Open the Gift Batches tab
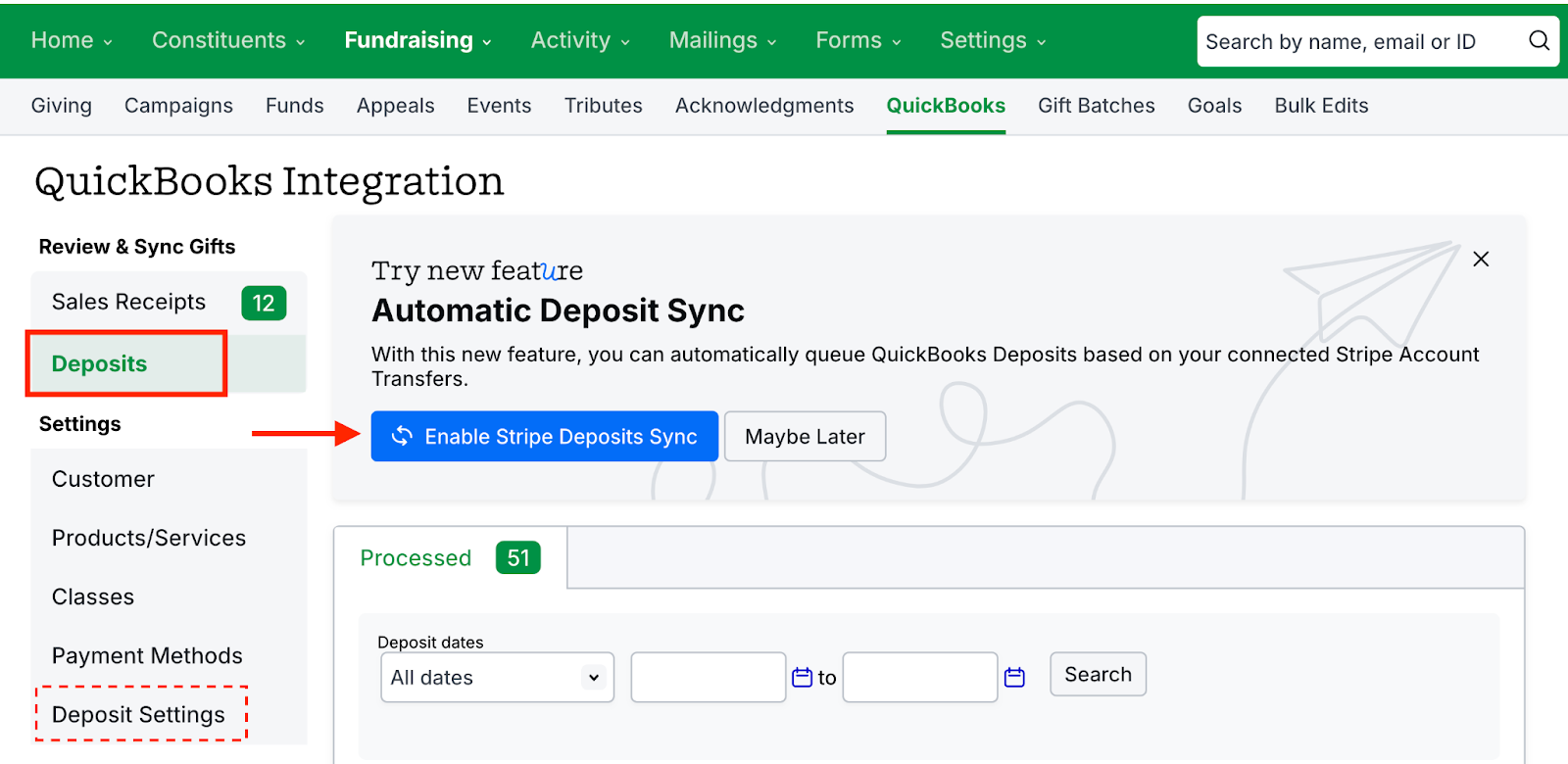The image size is (1568, 764). coord(1096,106)
